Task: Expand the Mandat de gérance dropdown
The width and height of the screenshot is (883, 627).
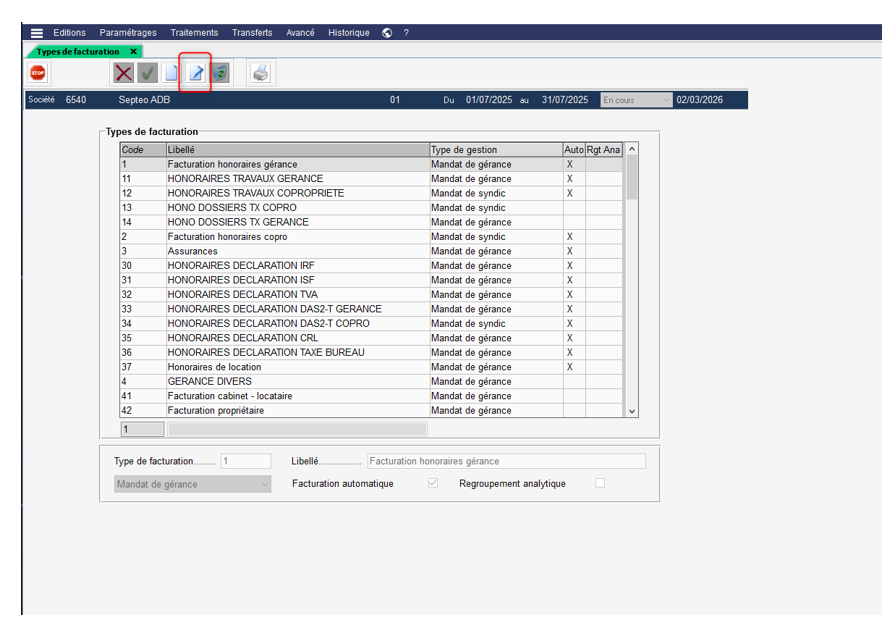Action: [x=193, y=484]
